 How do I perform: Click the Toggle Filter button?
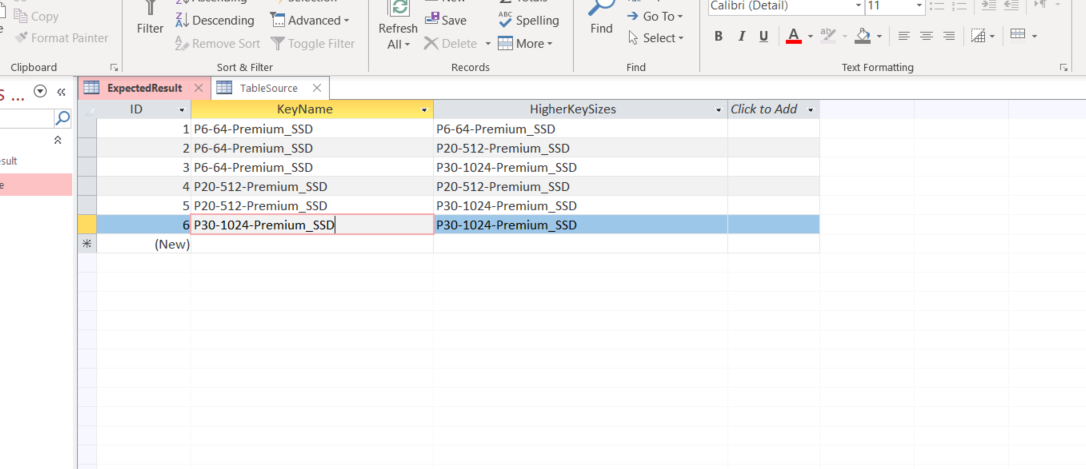point(312,44)
